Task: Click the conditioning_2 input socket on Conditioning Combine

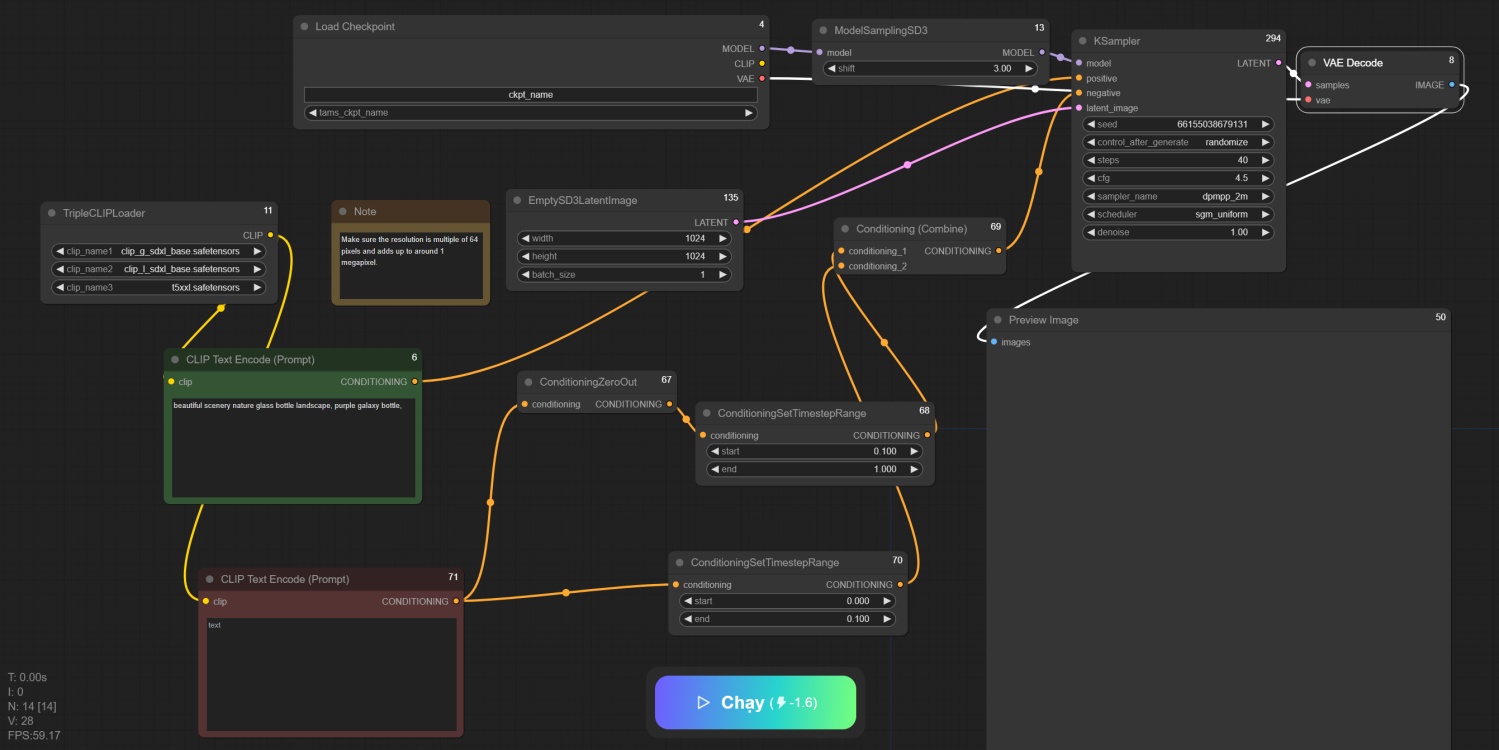Action: 841,266
